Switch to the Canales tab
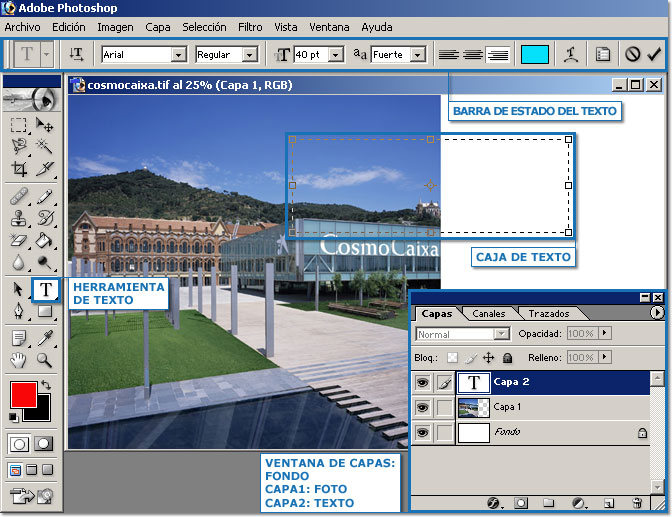 tap(488, 313)
